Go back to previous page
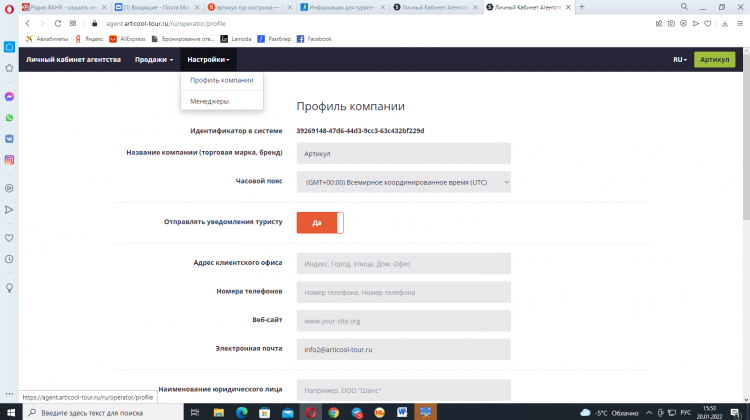Image resolution: width=750 pixels, height=420 pixels. pyautogui.click(x=28, y=23)
